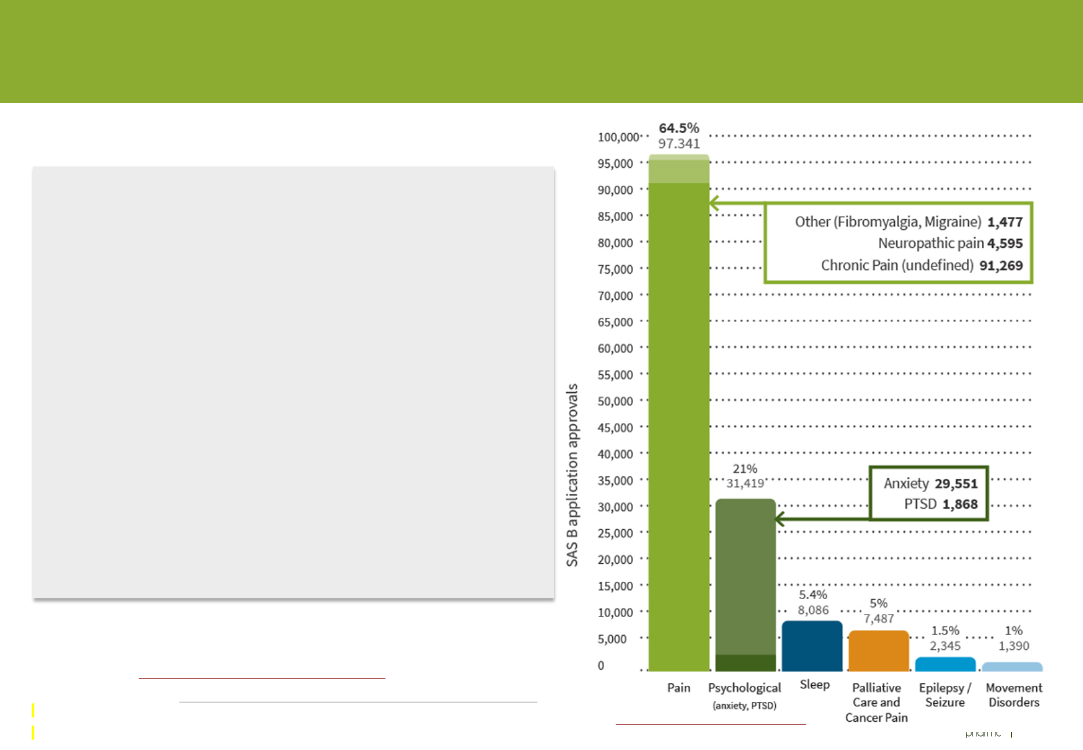Click the 'Movement Disorders' axis label

(x=1014, y=695)
